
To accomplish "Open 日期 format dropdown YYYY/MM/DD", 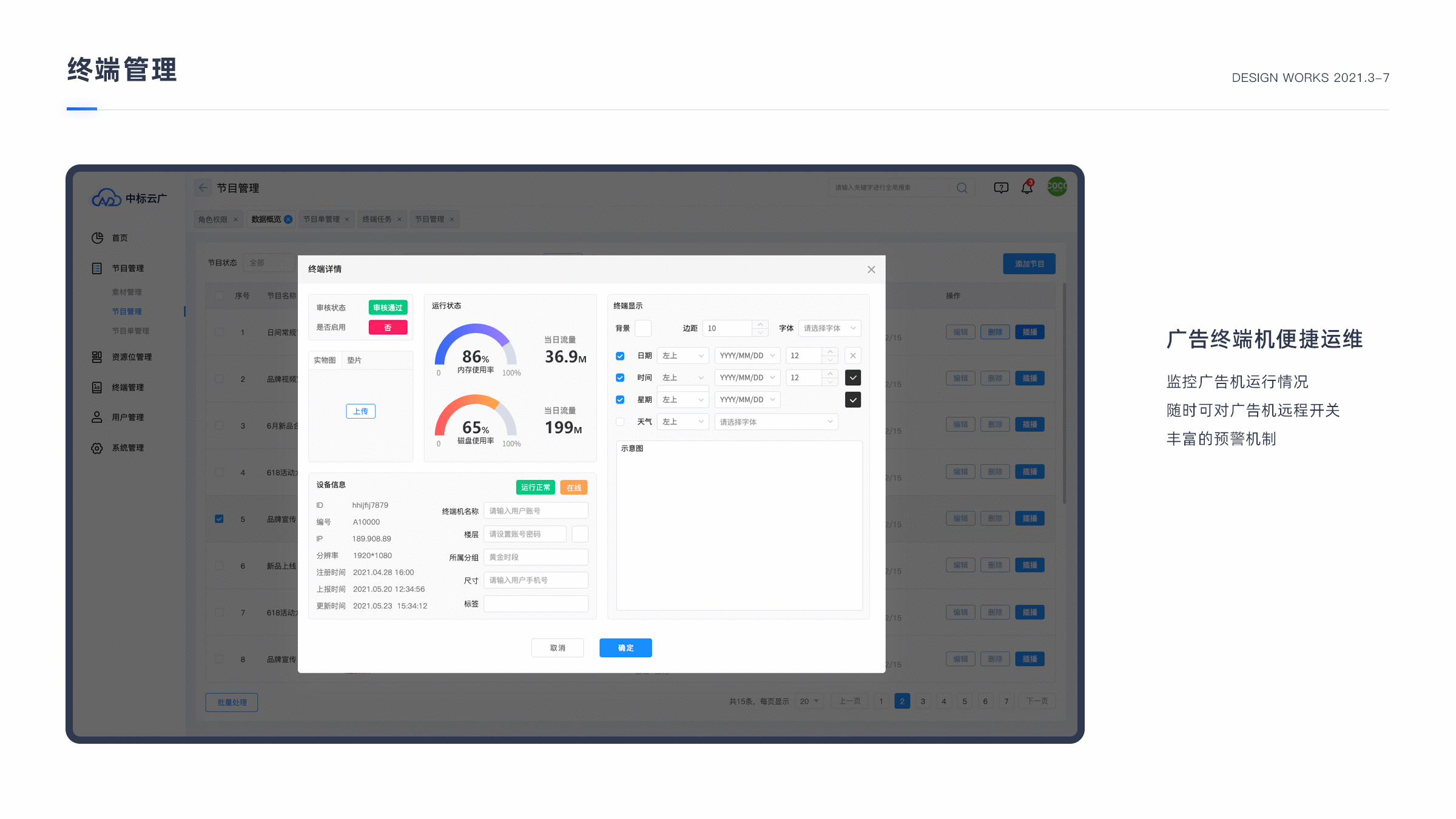I will pos(747,356).
